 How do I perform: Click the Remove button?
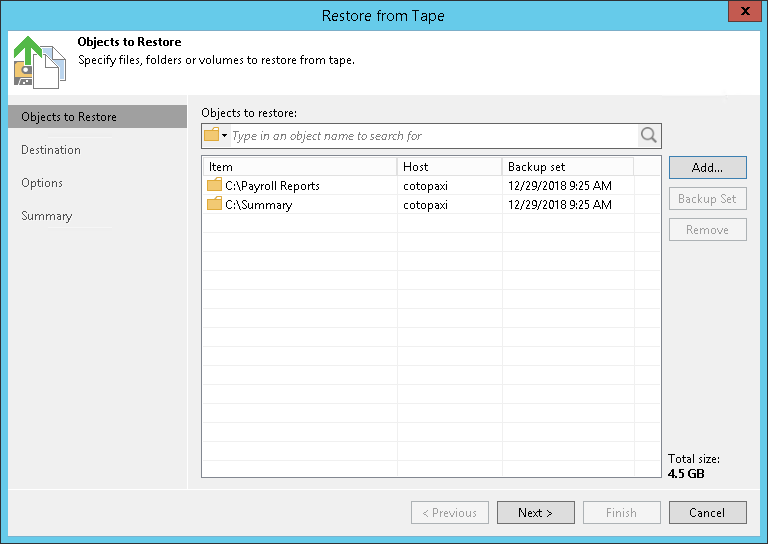[x=708, y=230]
